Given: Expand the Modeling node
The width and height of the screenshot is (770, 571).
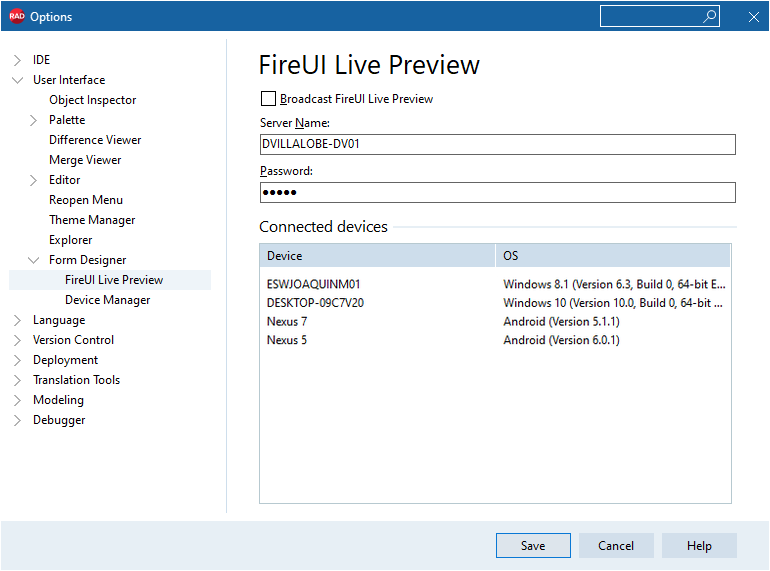Looking at the screenshot, I should tap(17, 400).
